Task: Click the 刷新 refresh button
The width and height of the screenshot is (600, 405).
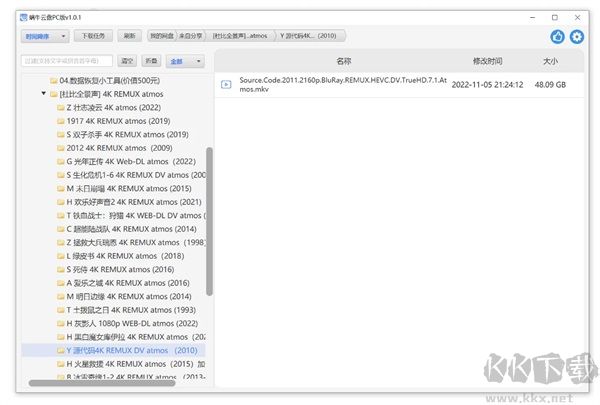Action: click(x=130, y=36)
